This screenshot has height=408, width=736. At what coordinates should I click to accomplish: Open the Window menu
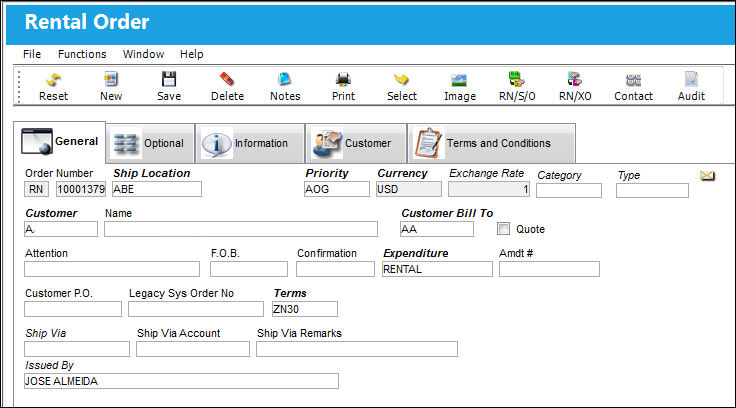(x=143, y=54)
